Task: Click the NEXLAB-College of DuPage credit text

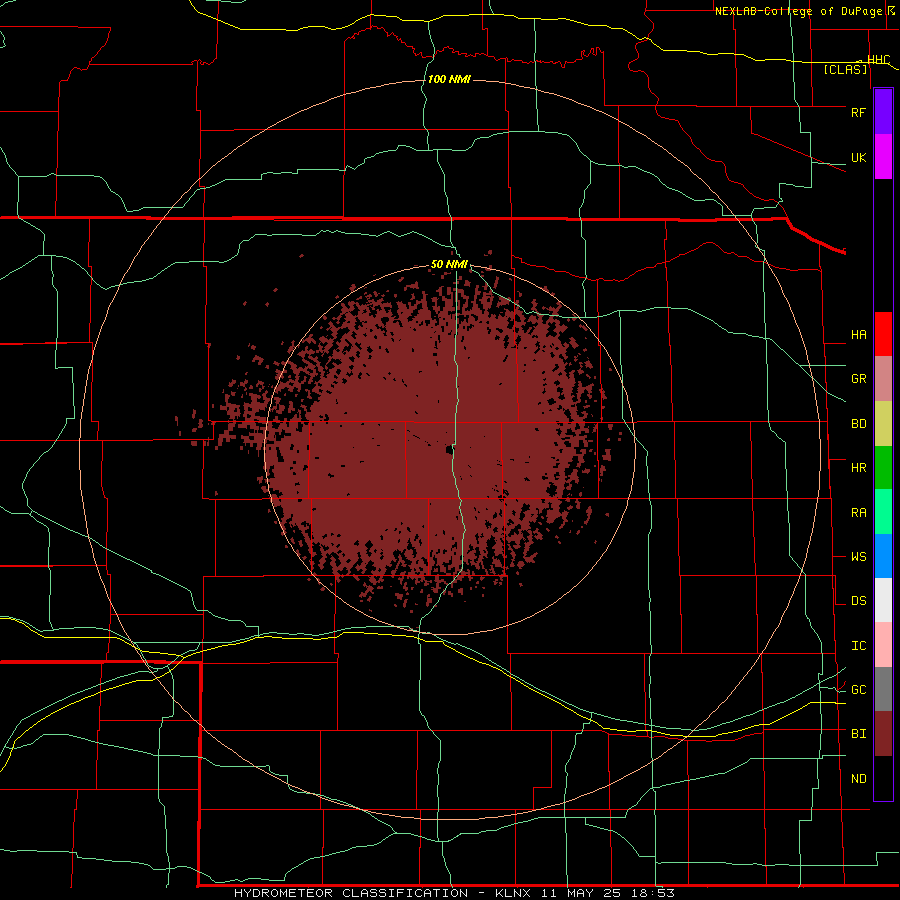Action: click(x=798, y=11)
